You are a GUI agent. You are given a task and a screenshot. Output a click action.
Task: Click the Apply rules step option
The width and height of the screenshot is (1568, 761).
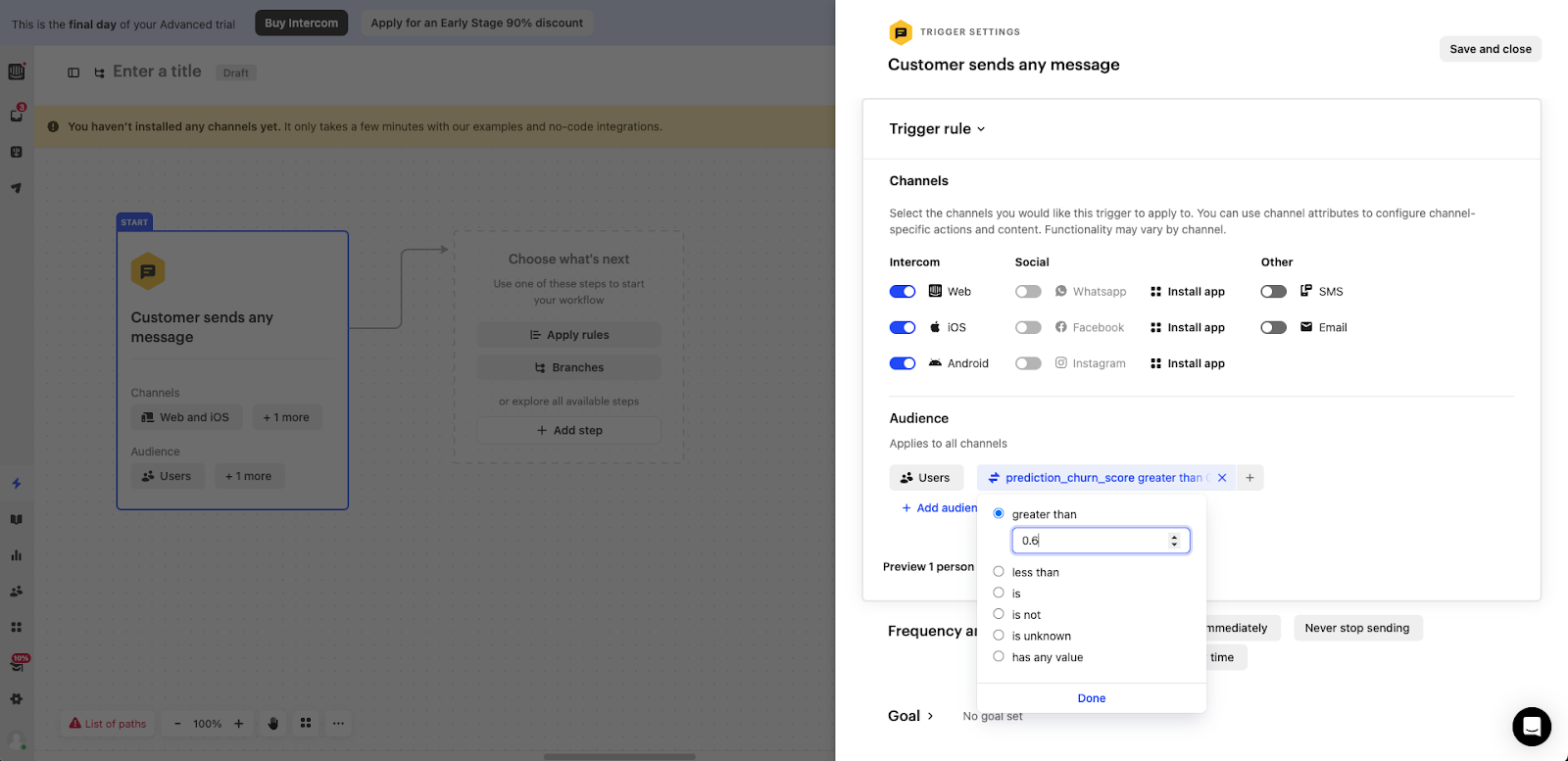point(568,335)
